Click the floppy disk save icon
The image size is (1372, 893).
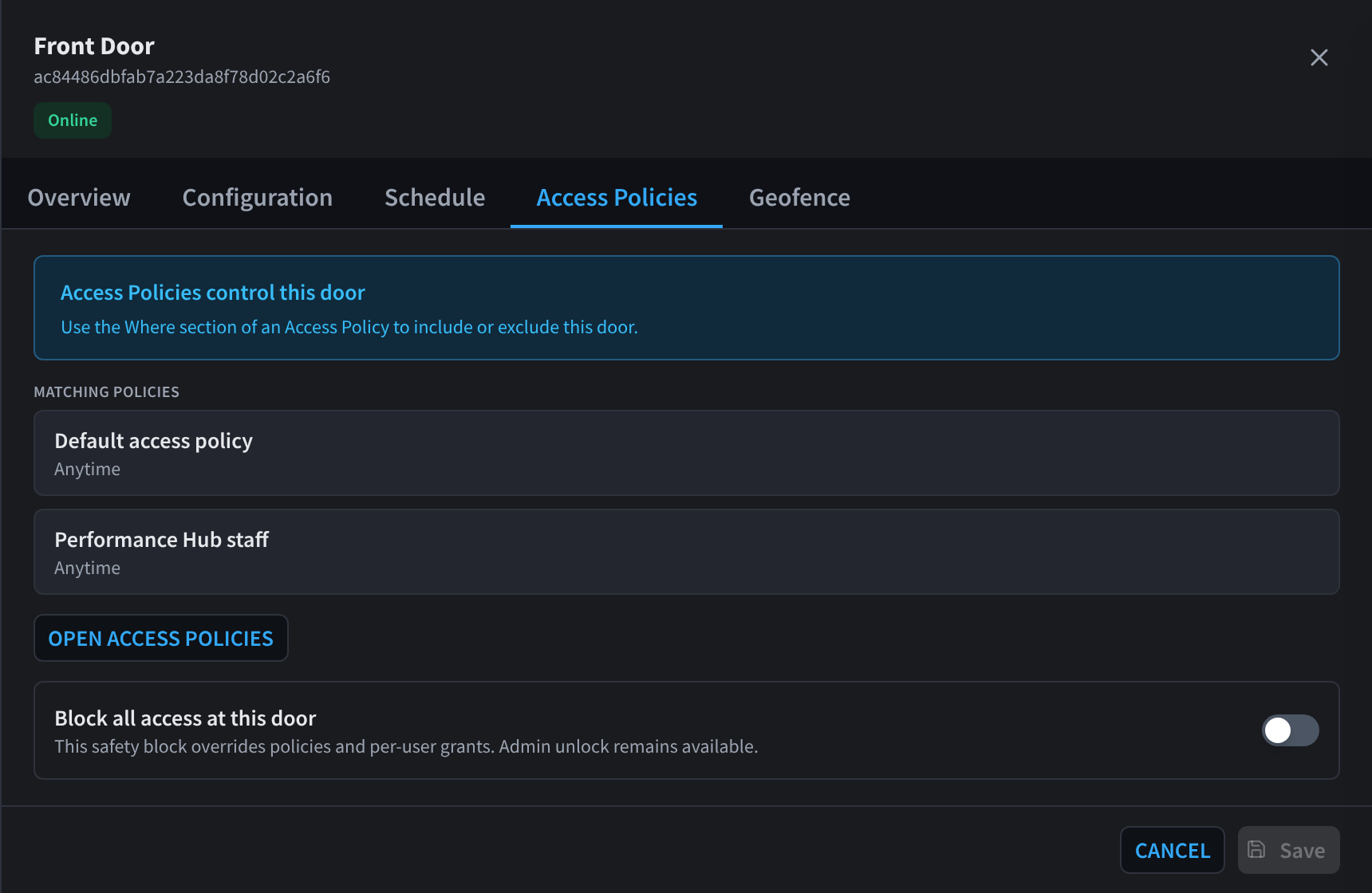tap(1256, 849)
